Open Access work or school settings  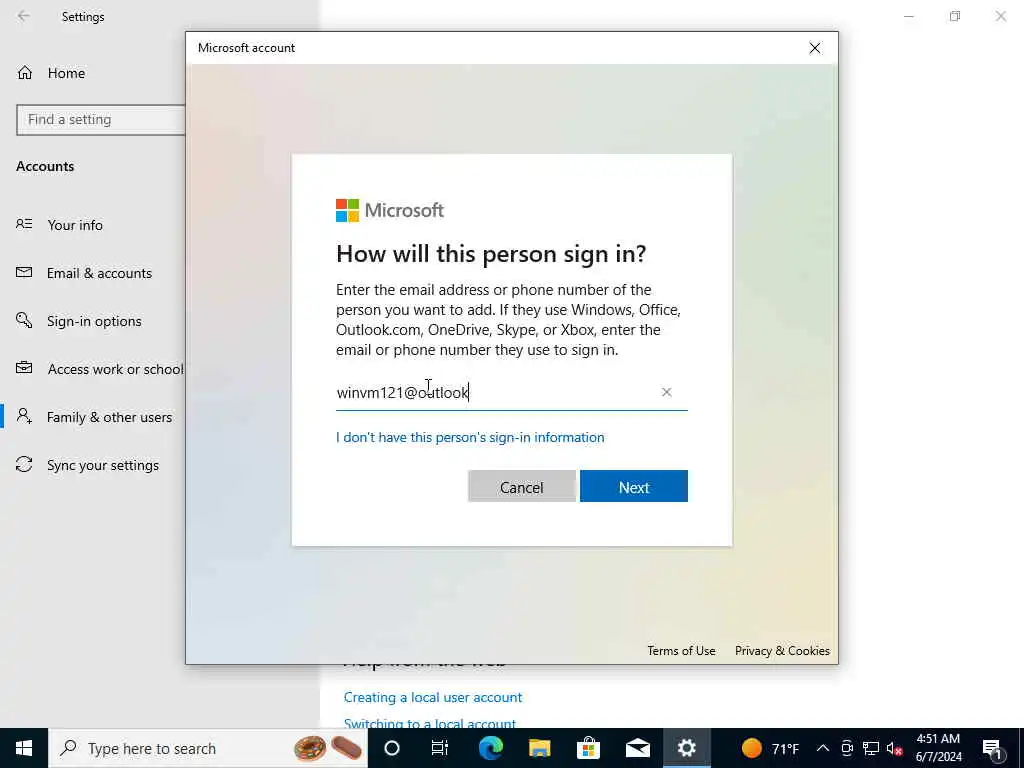[x=116, y=369]
